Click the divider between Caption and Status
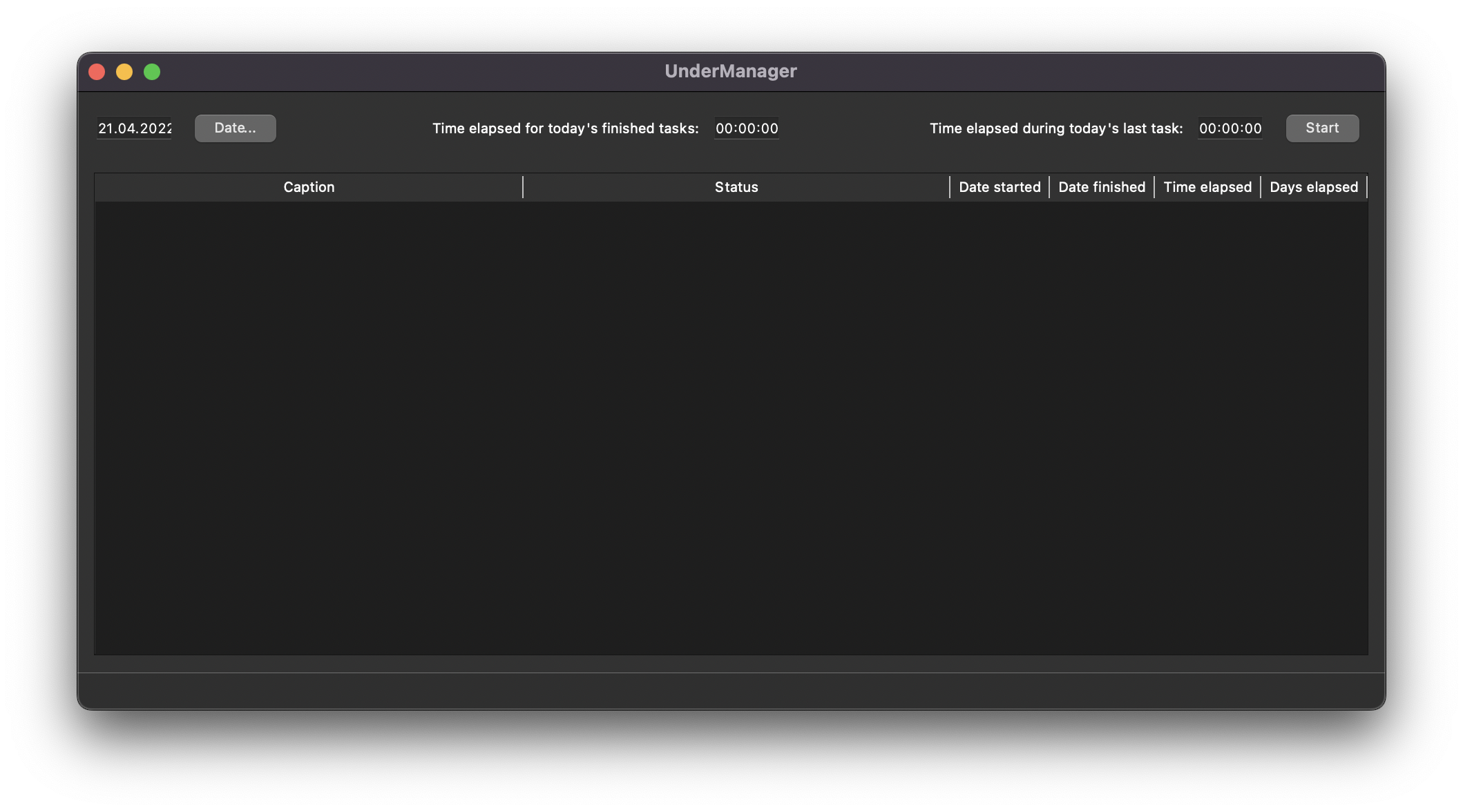 pyautogui.click(x=523, y=186)
